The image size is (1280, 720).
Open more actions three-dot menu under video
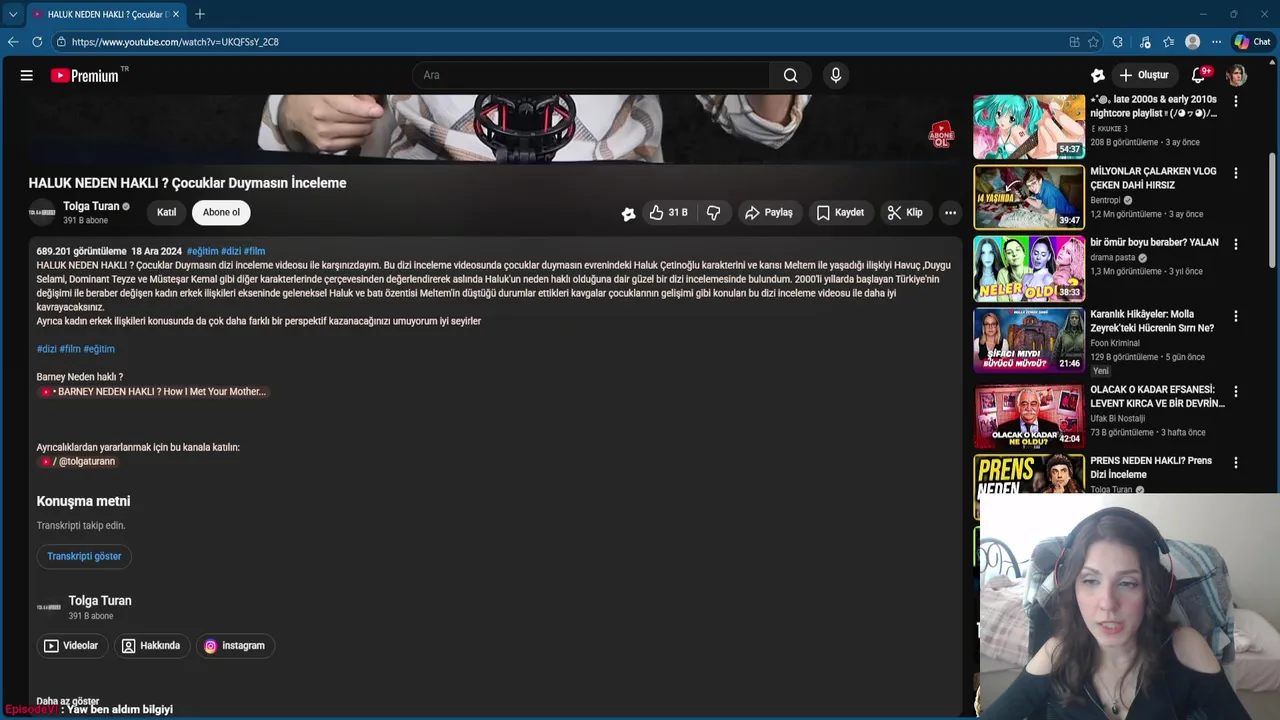click(950, 212)
